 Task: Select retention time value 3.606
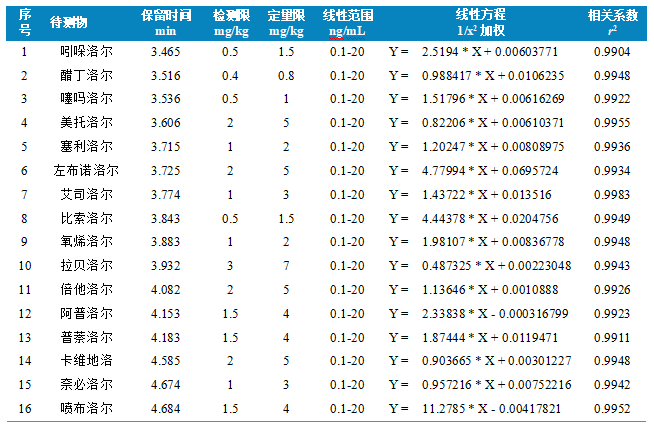pos(166,123)
